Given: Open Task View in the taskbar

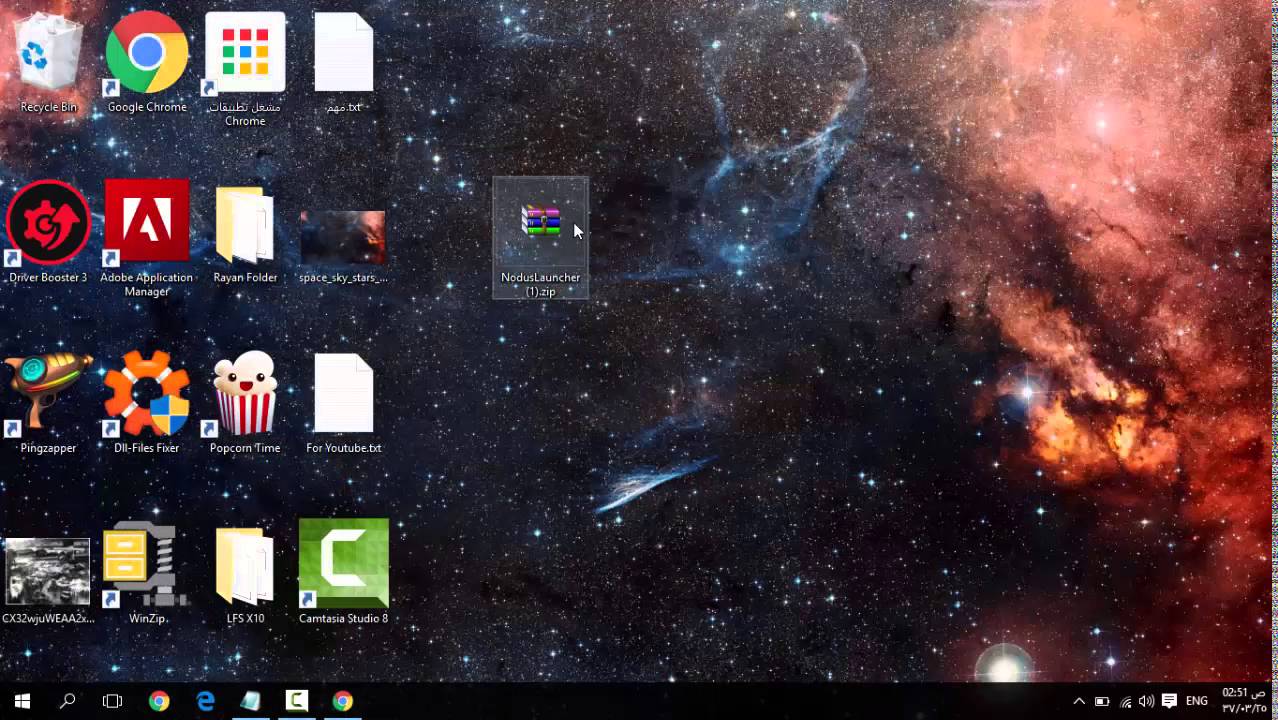Looking at the screenshot, I should pos(113,701).
